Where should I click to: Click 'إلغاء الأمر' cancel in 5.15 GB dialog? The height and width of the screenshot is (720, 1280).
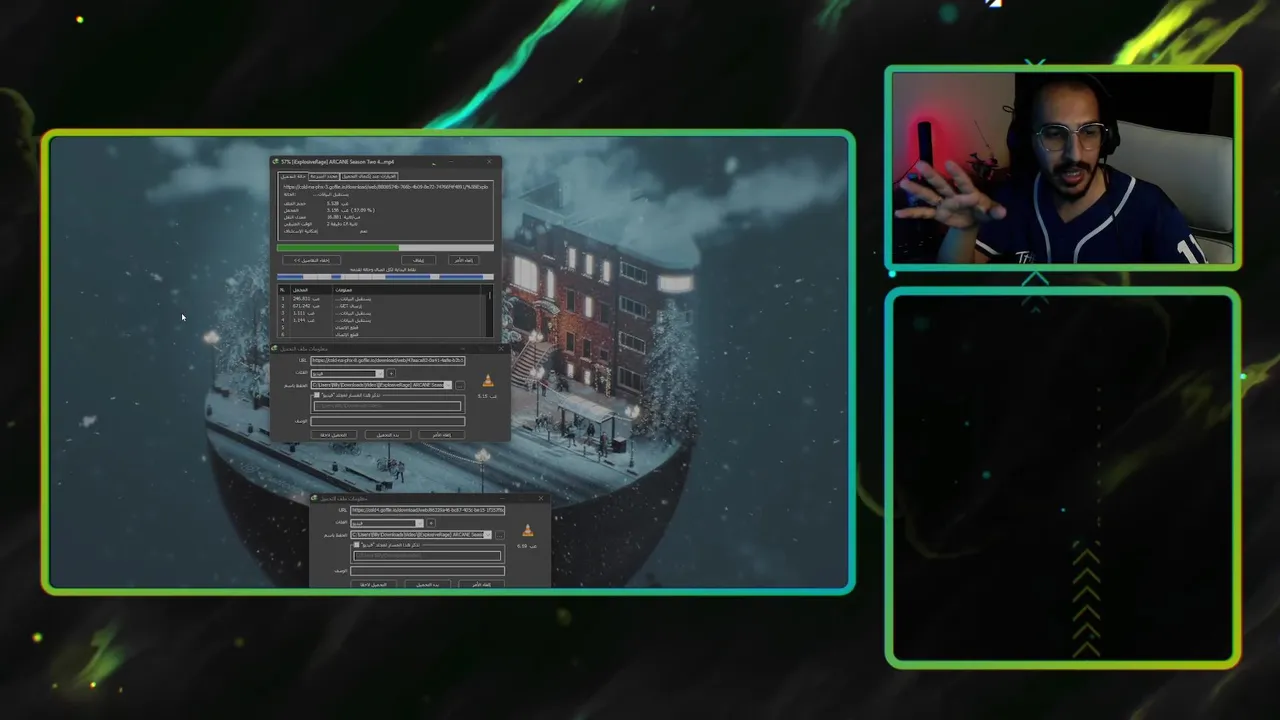pos(442,435)
